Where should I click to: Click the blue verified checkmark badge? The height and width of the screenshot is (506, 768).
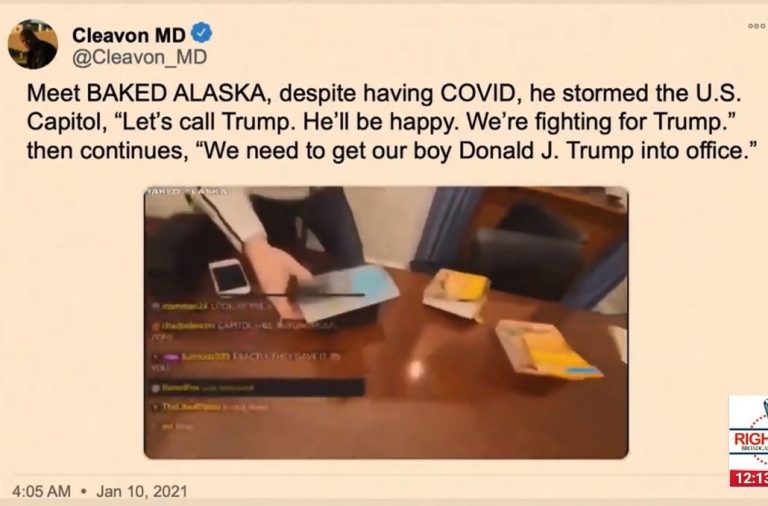click(201, 33)
